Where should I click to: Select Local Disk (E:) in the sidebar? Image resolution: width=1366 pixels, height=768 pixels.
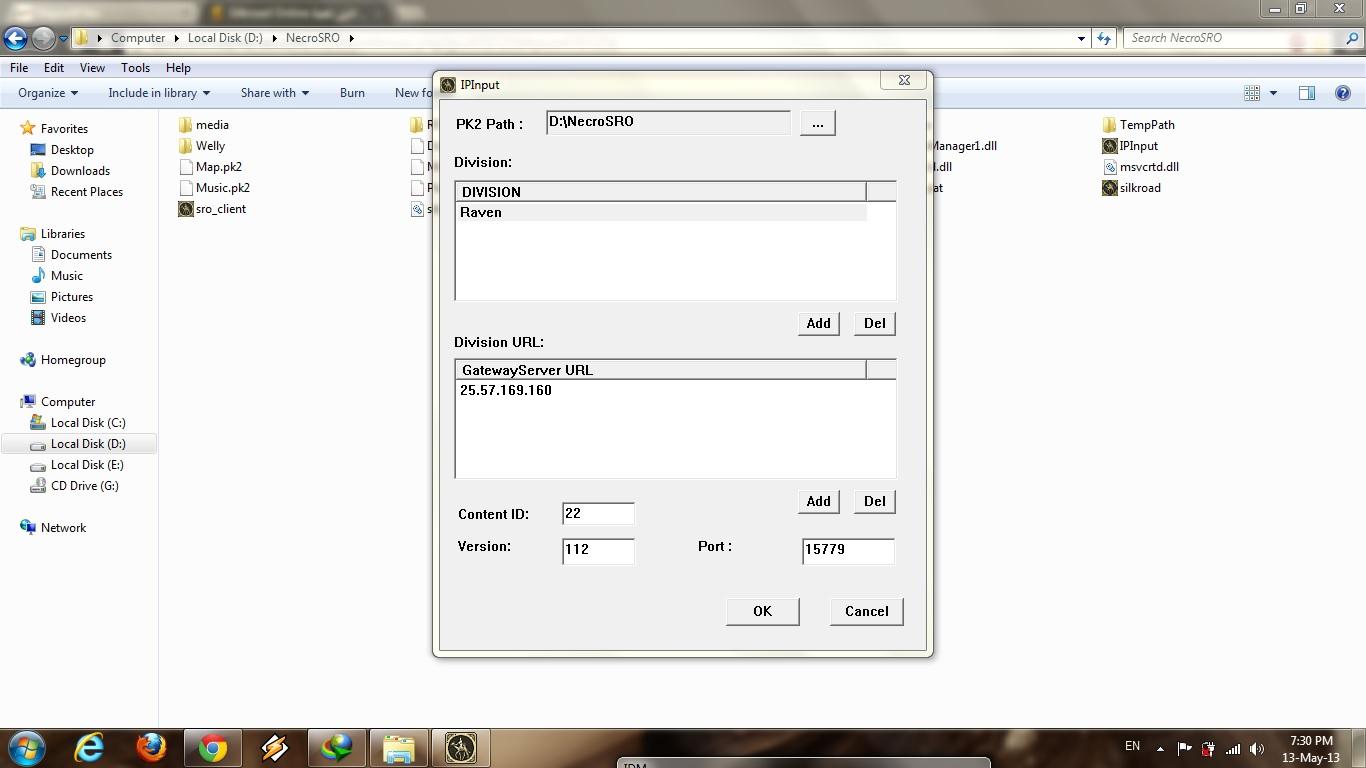(x=77, y=465)
